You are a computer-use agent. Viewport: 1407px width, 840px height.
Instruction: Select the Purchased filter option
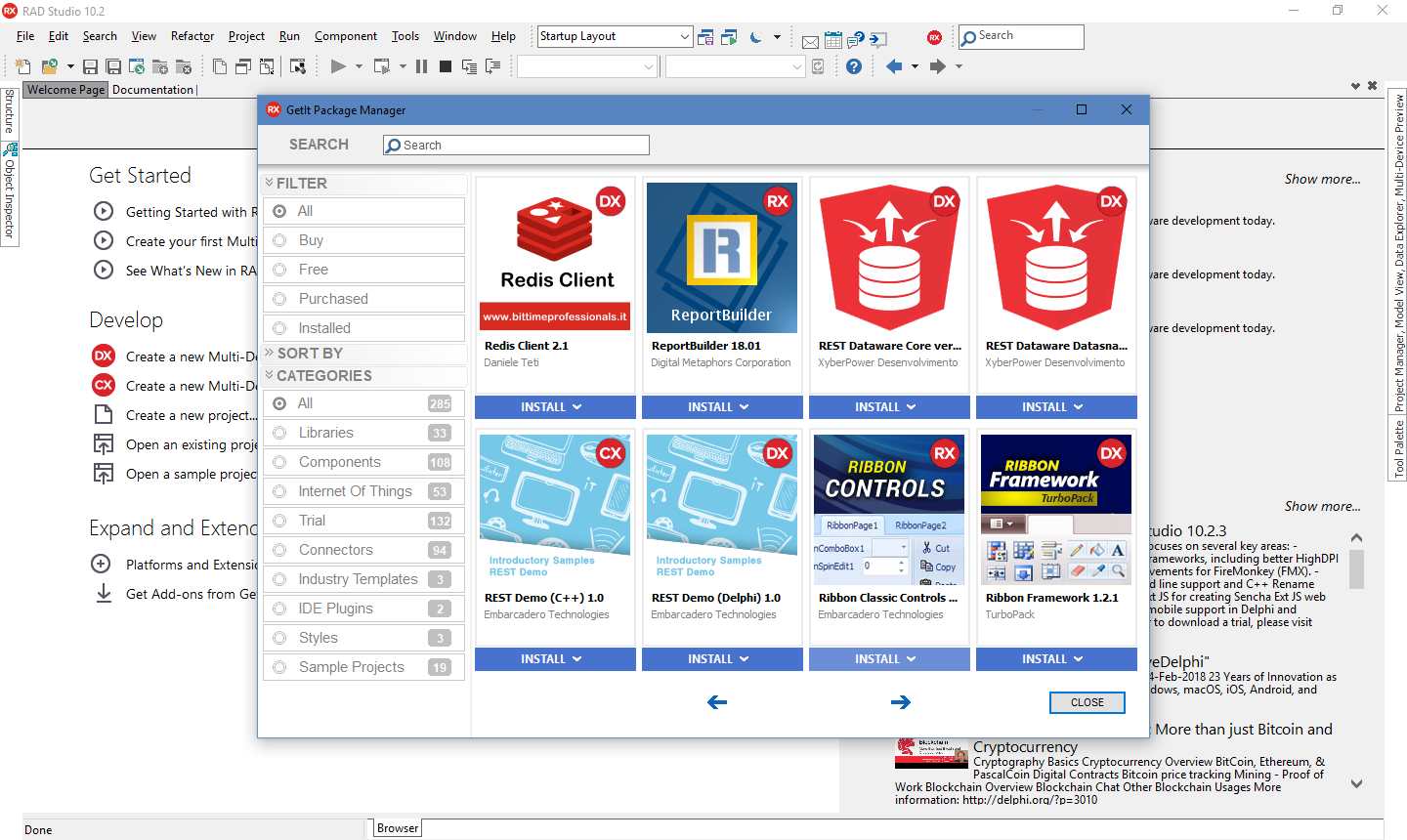coord(363,299)
